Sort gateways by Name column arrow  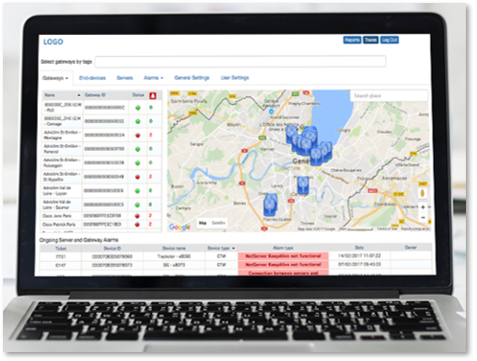coord(79,95)
